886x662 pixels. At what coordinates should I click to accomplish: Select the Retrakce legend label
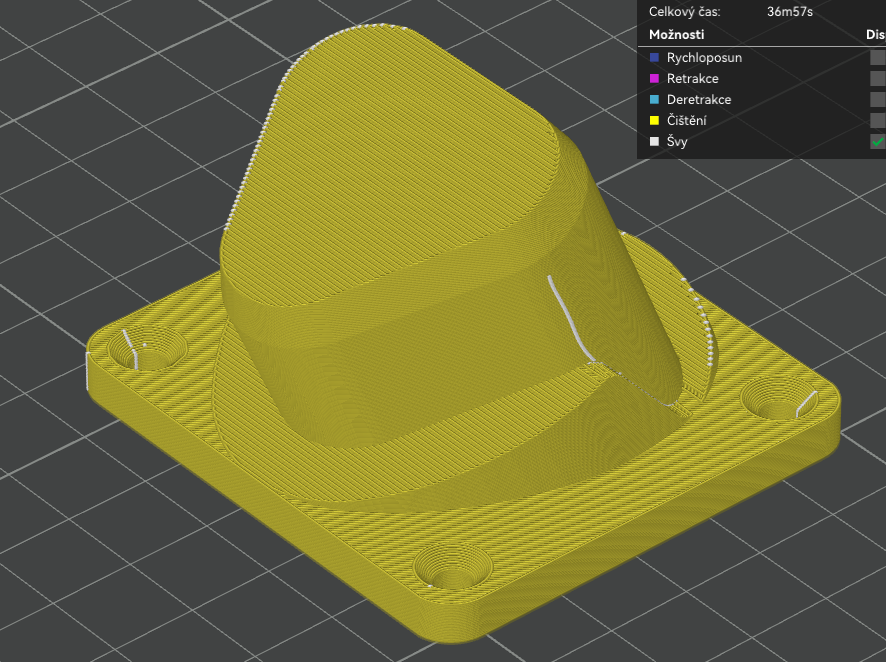click(x=692, y=79)
